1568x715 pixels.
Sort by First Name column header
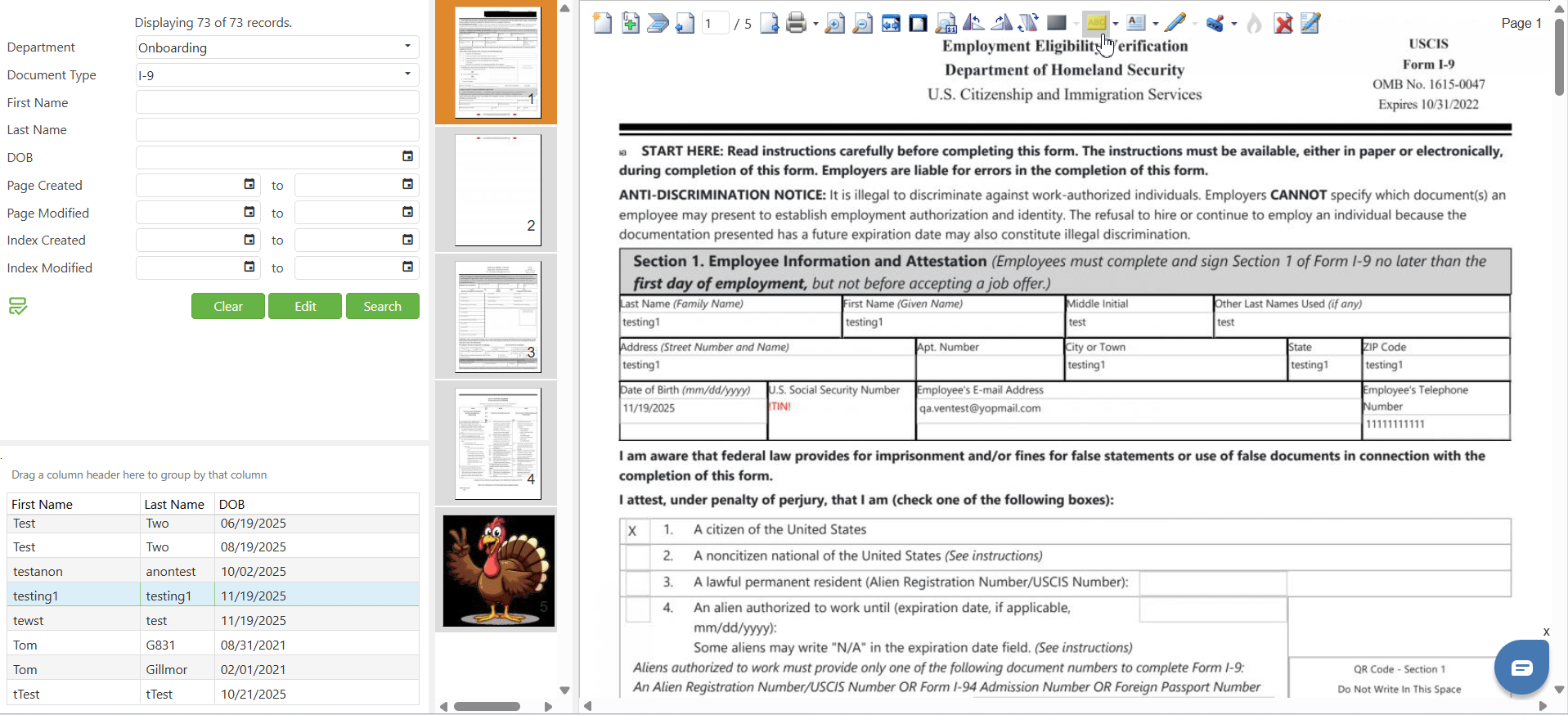tap(73, 504)
